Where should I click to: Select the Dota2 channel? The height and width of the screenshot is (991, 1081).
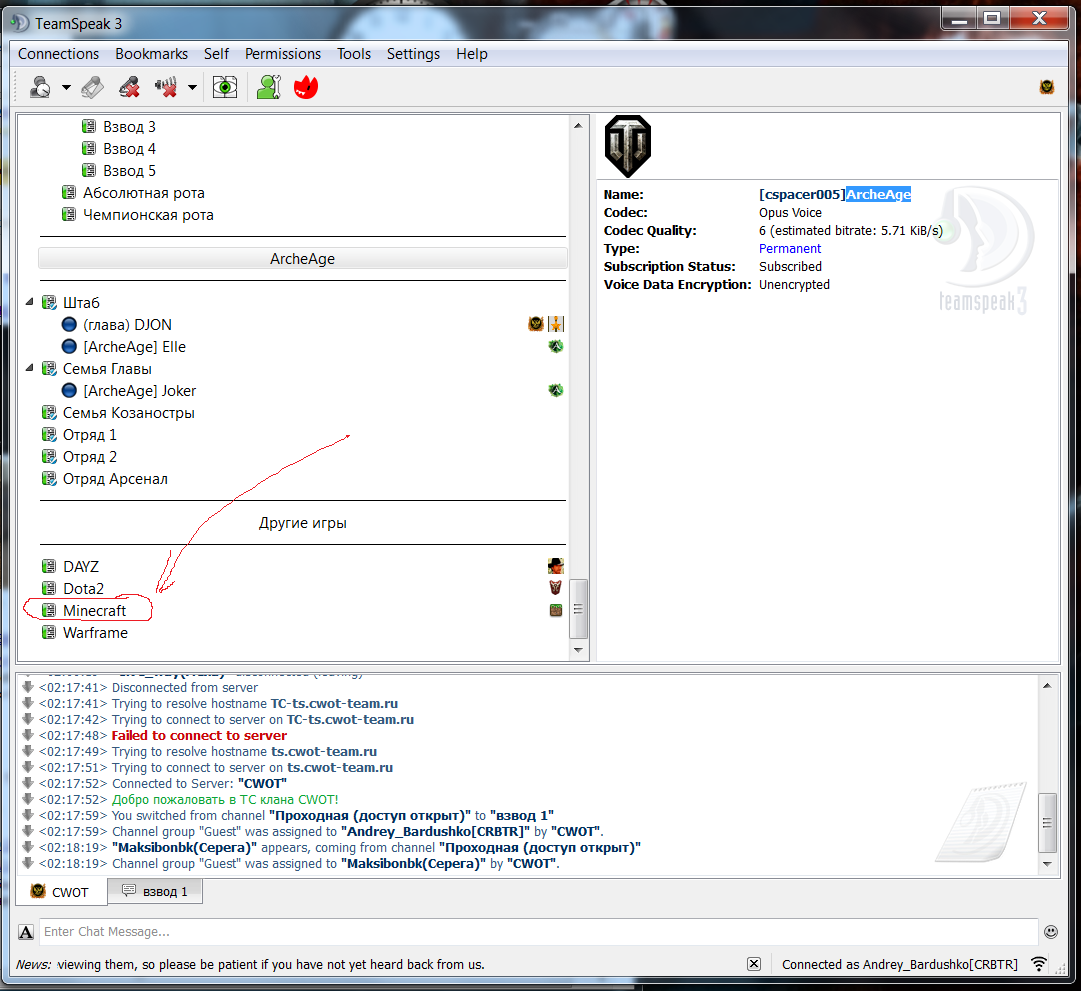coord(83,589)
